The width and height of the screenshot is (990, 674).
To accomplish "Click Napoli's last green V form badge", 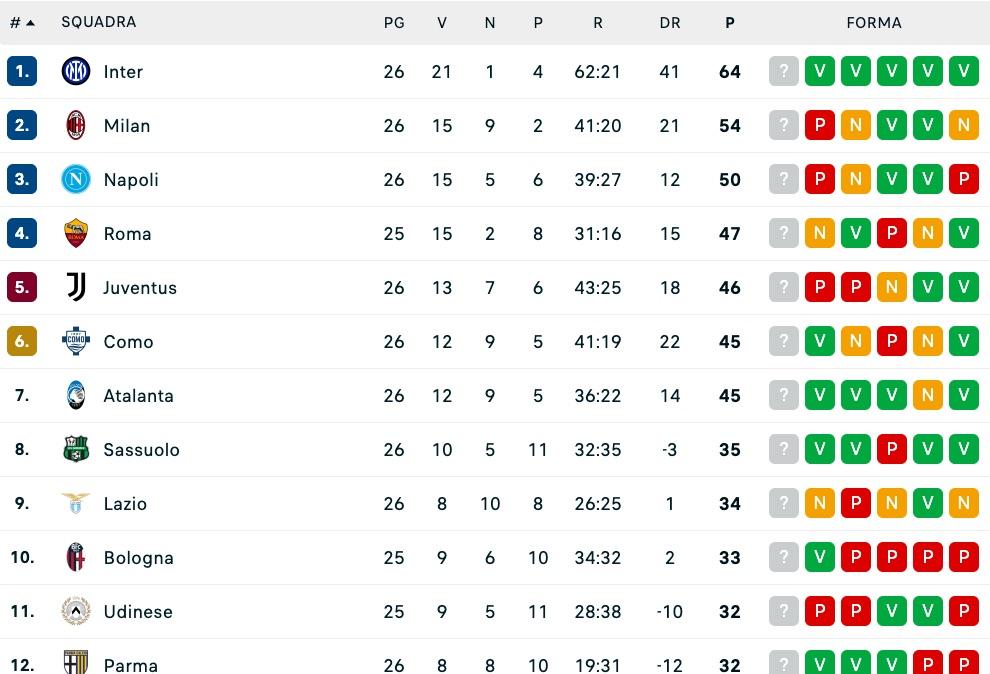I will click(x=928, y=179).
